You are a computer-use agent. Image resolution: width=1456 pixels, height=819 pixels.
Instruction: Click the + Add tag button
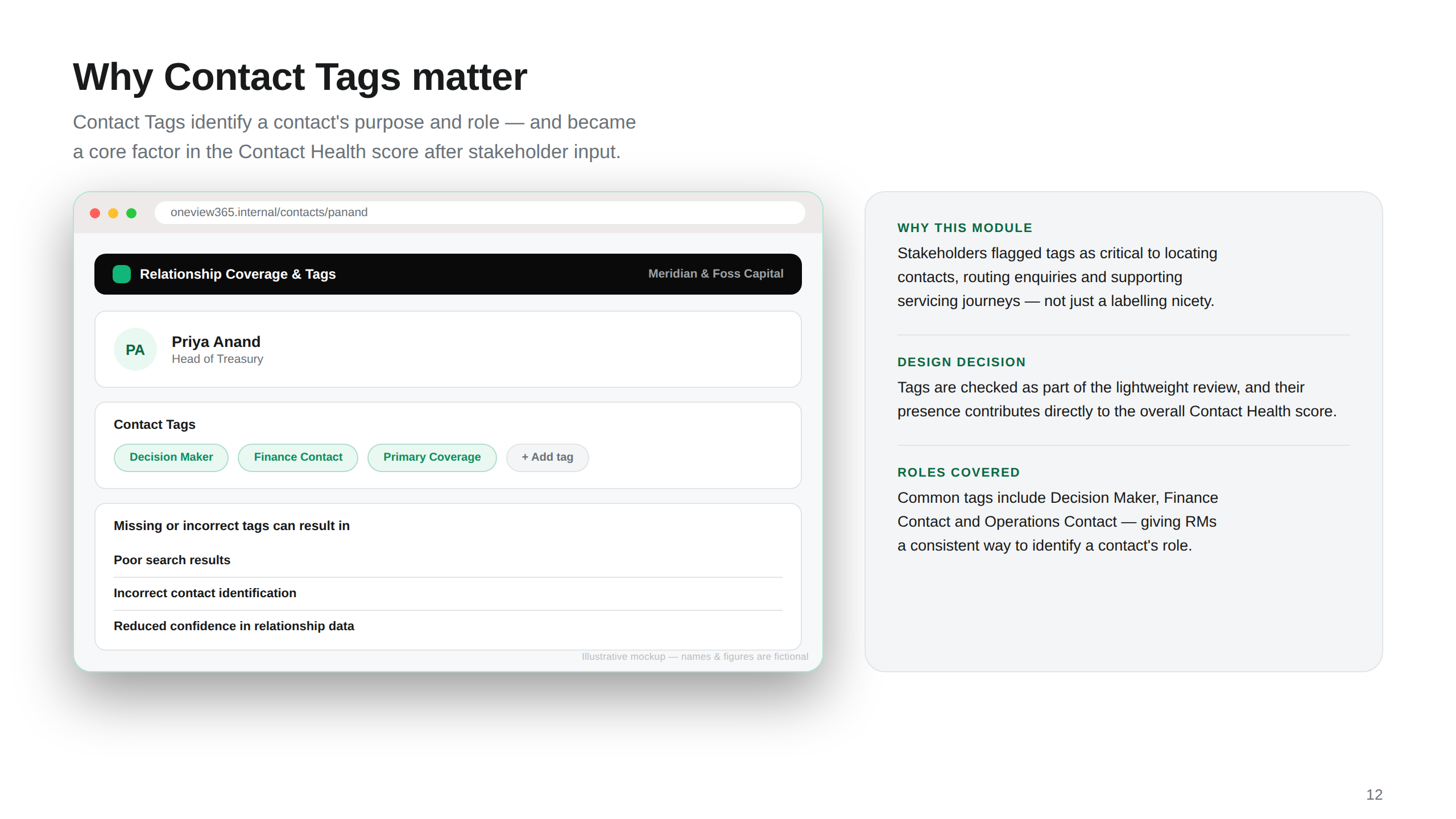(547, 457)
